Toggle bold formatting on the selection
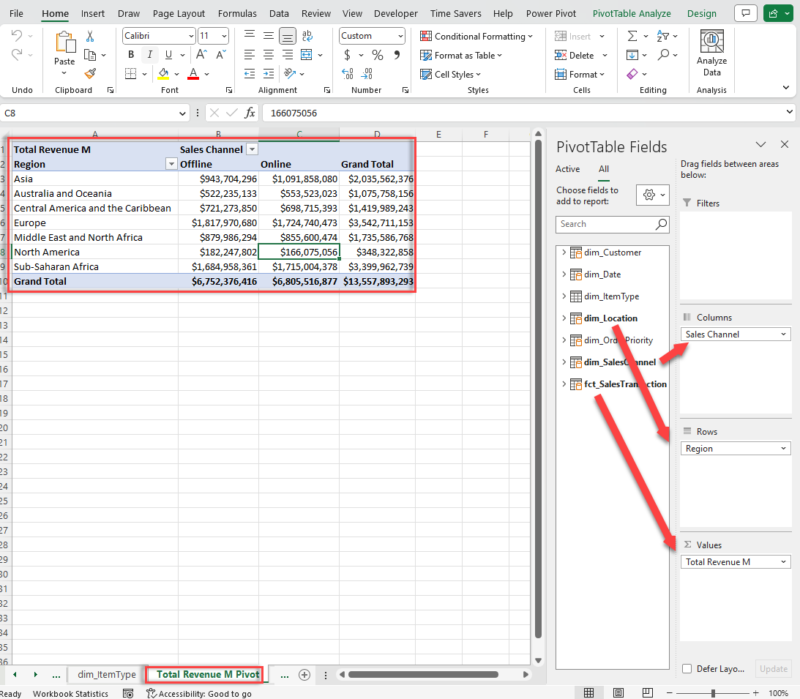800x699 pixels. click(x=131, y=54)
